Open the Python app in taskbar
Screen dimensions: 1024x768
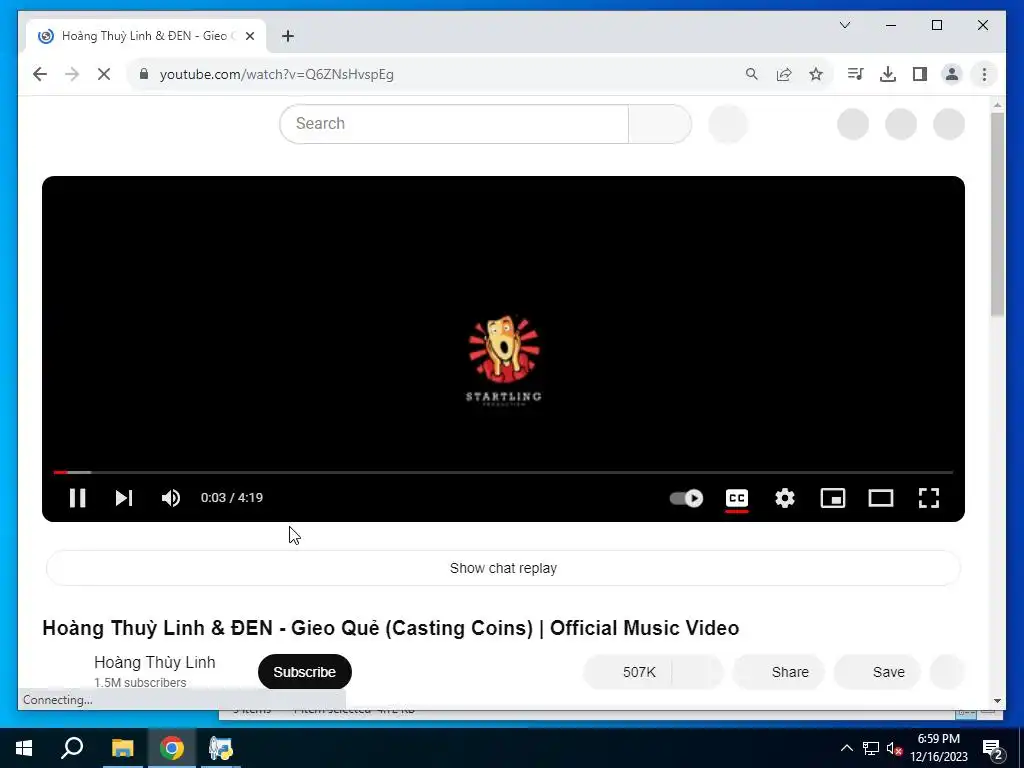click(x=221, y=748)
